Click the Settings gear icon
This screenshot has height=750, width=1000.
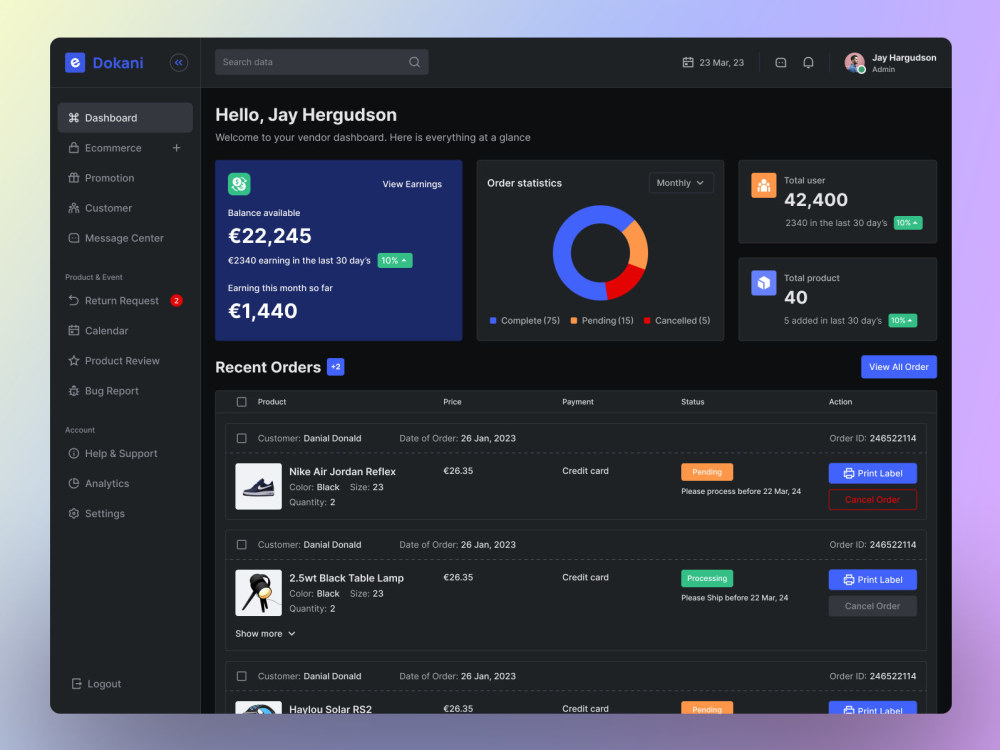tap(74, 513)
